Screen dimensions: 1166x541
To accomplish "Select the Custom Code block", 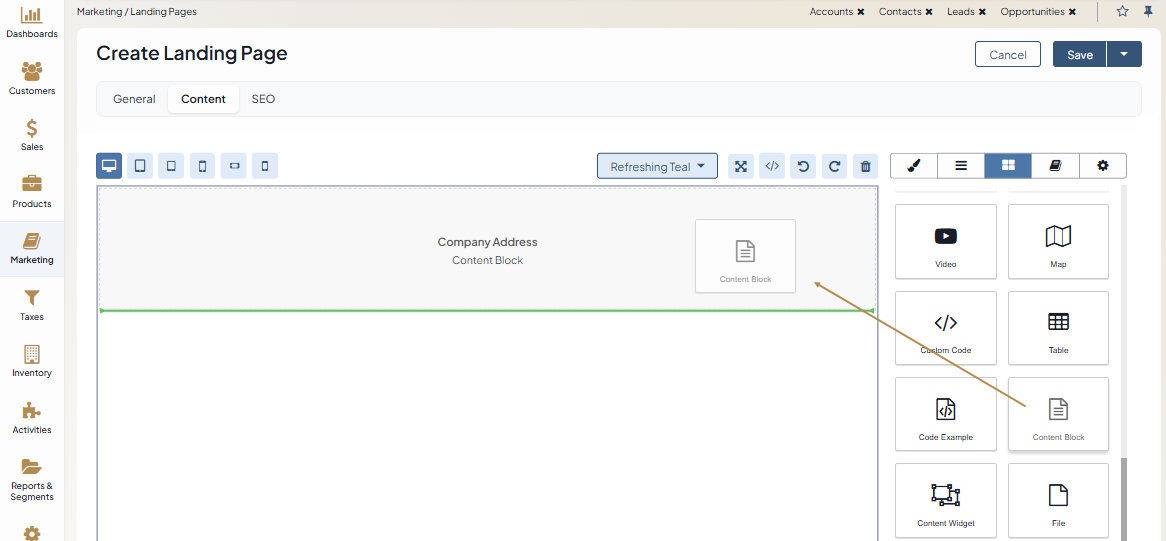I will pos(946,328).
